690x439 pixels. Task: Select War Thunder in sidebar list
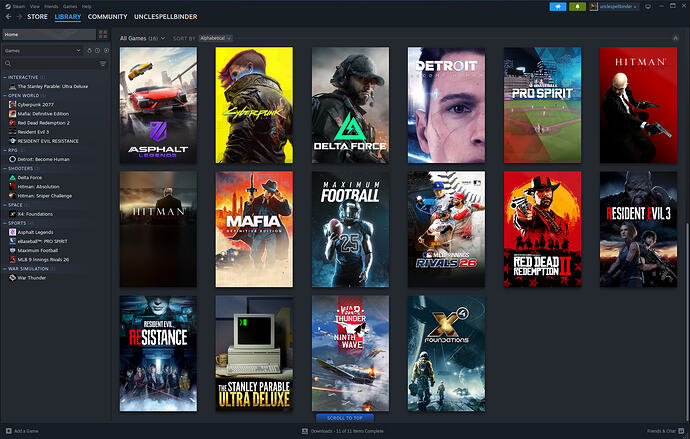27,278
